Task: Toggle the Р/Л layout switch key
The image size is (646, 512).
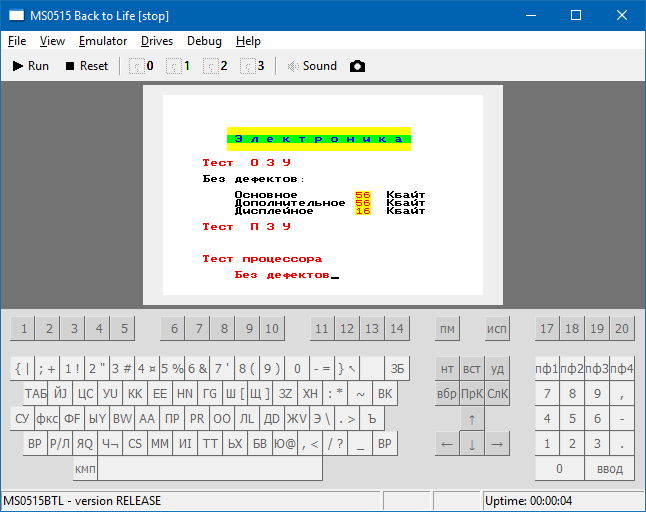Action: tap(60, 444)
